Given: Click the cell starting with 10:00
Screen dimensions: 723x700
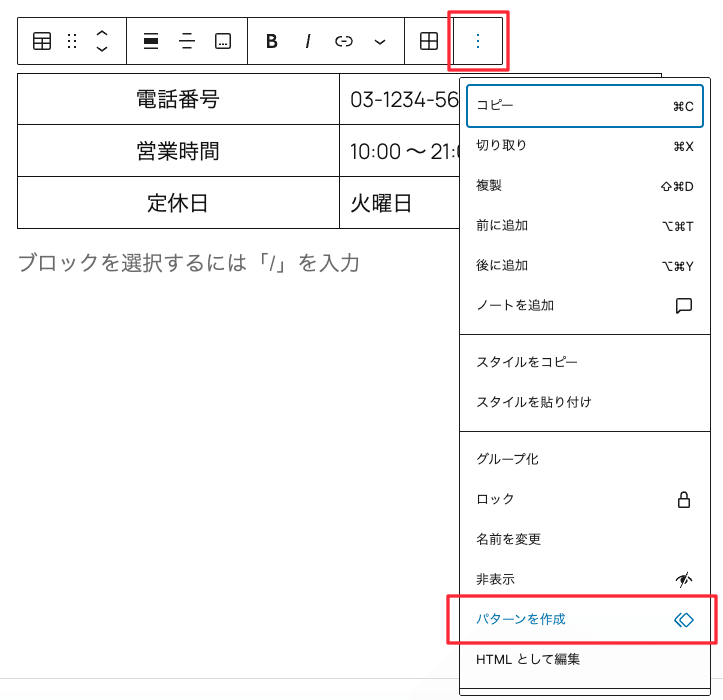Looking at the screenshot, I should pyautogui.click(x=400, y=151).
